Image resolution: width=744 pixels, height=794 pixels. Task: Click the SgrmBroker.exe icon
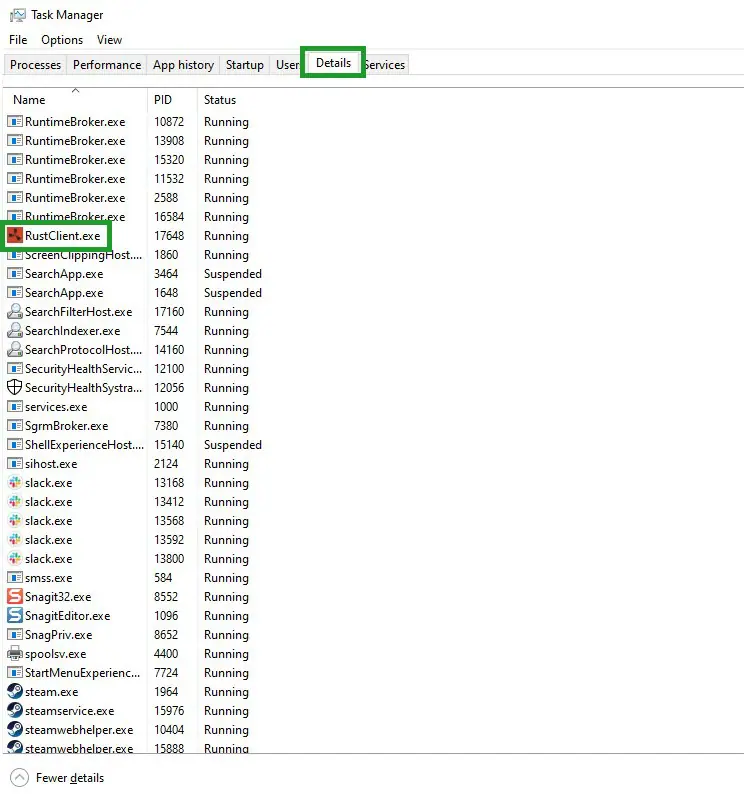pyautogui.click(x=15, y=425)
